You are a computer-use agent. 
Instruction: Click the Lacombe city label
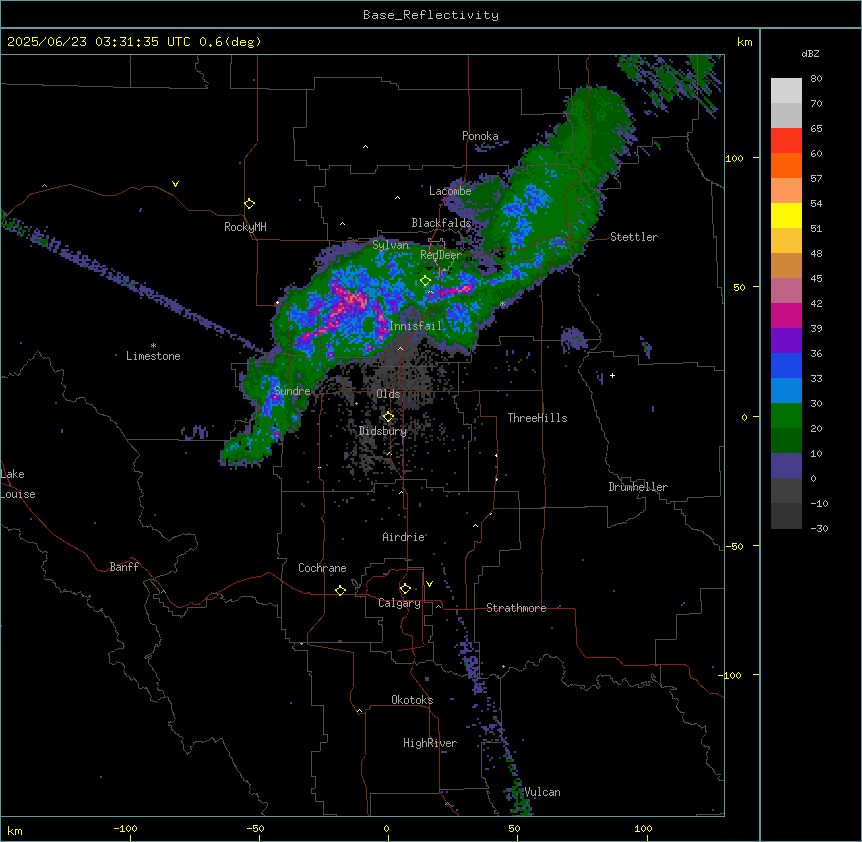(x=450, y=191)
